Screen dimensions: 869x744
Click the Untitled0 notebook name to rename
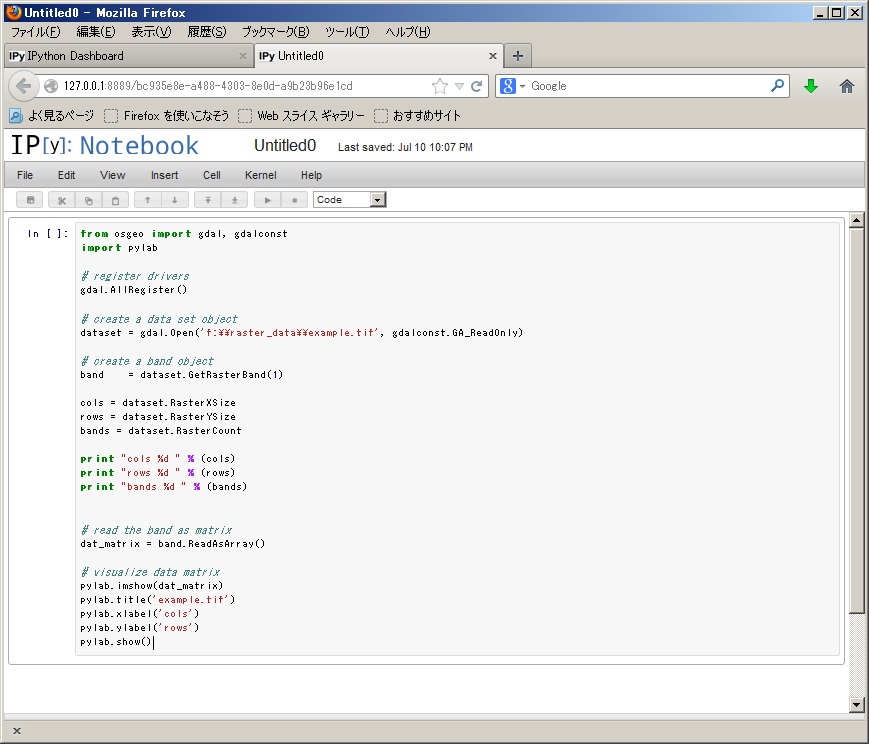tap(285, 146)
